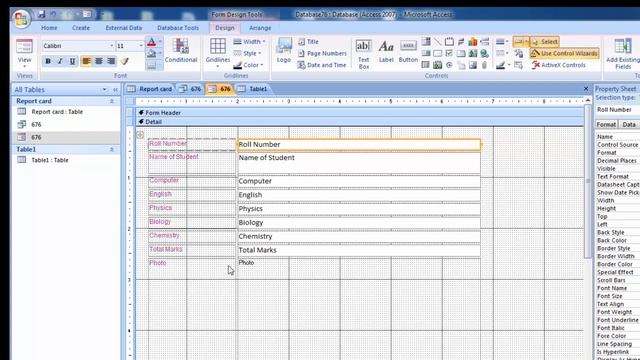Collapse the navigation pane with chevron
This screenshot has width=640, height=360.
pyautogui.click(x=115, y=89)
